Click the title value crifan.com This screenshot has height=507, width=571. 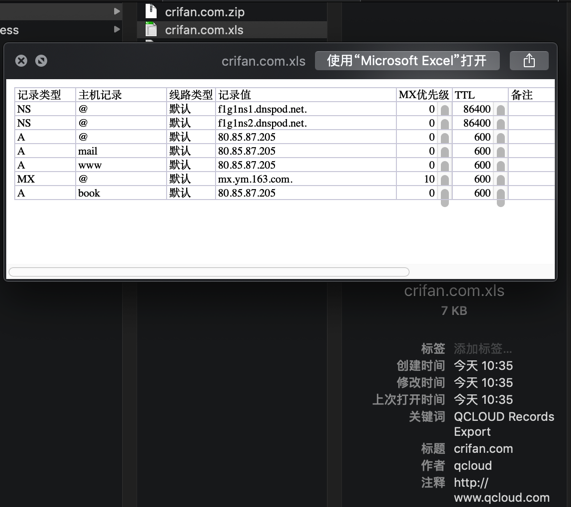pos(483,449)
